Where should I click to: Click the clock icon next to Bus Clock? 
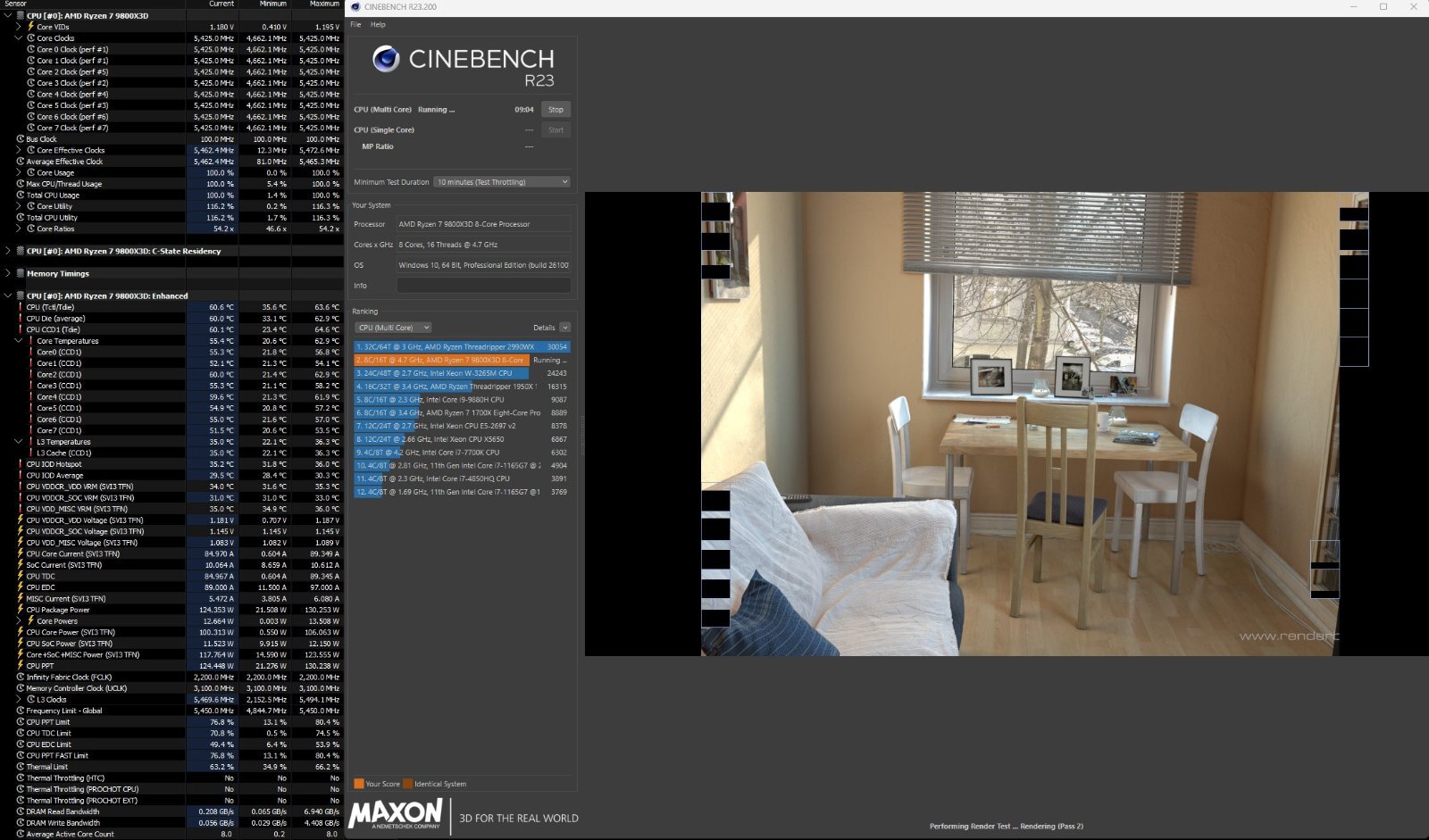(21, 139)
